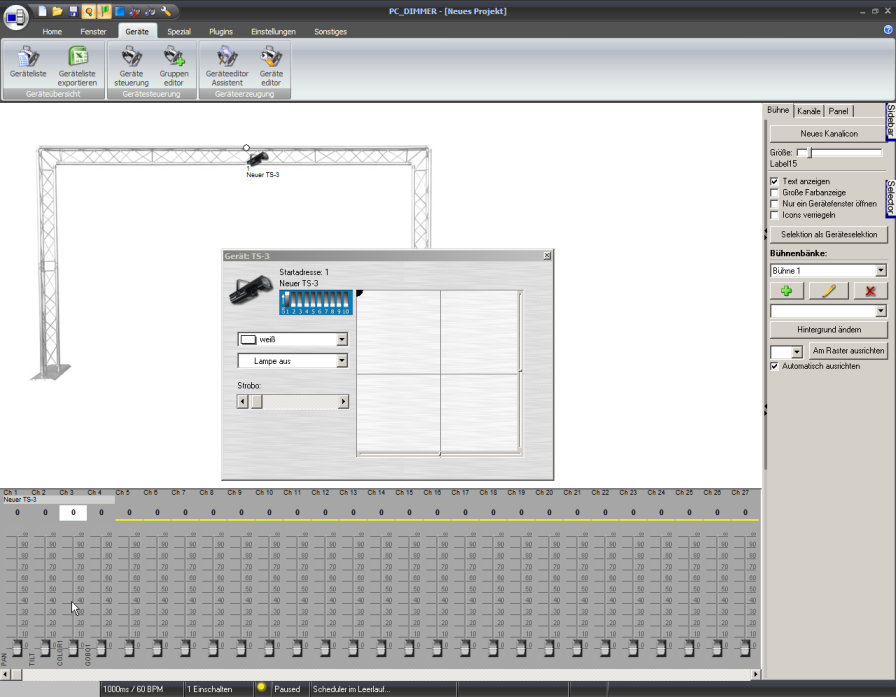Open the small grid dropdown beside Am Raster ausrichten

[x=797, y=351]
